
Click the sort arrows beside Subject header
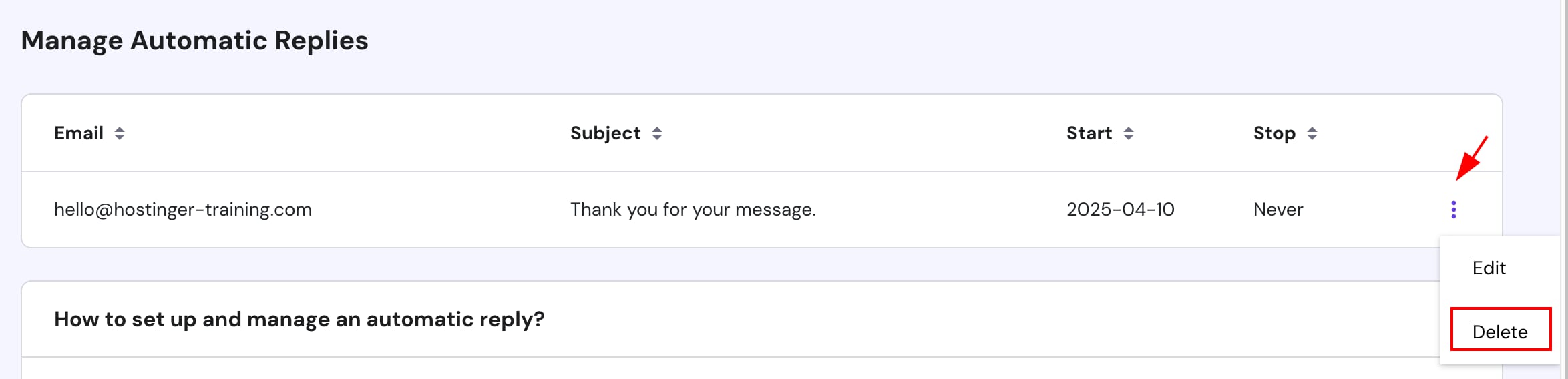pos(657,133)
